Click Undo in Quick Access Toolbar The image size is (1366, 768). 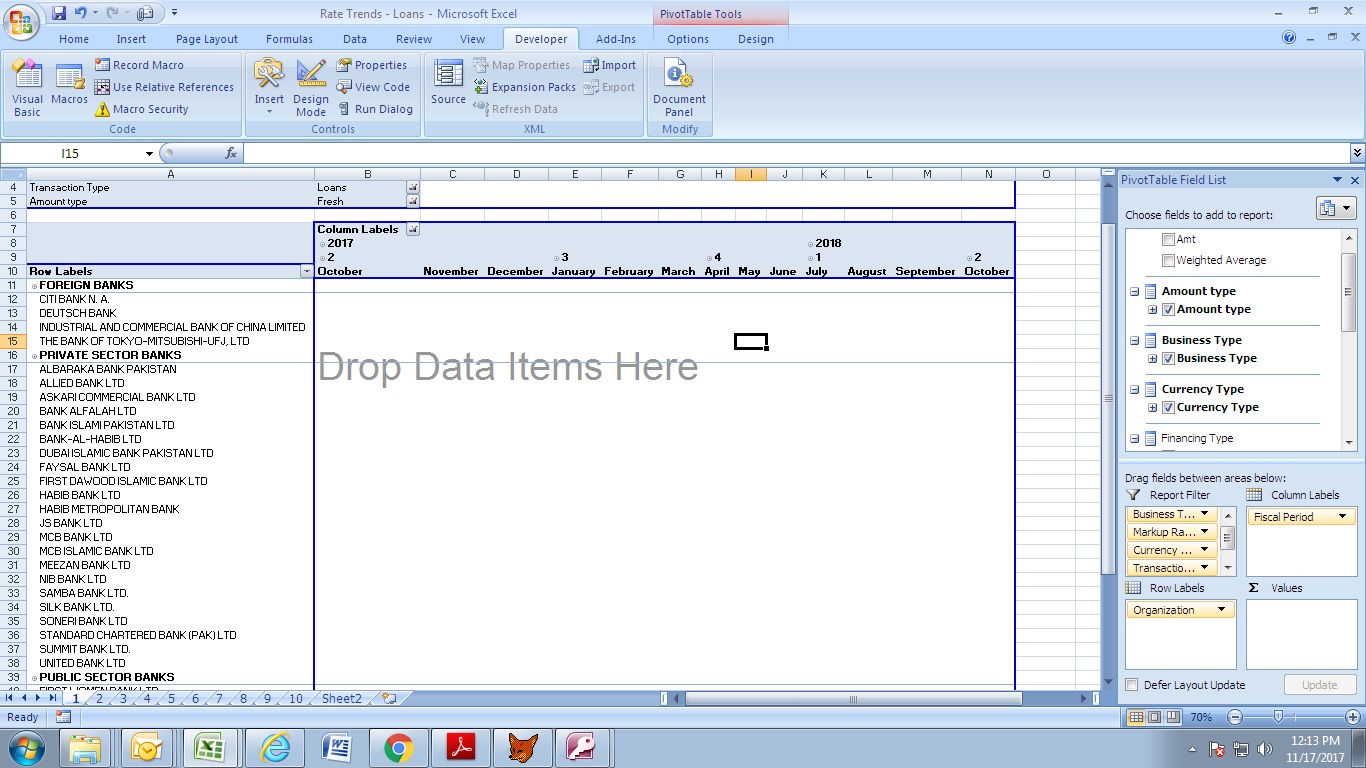(x=80, y=13)
